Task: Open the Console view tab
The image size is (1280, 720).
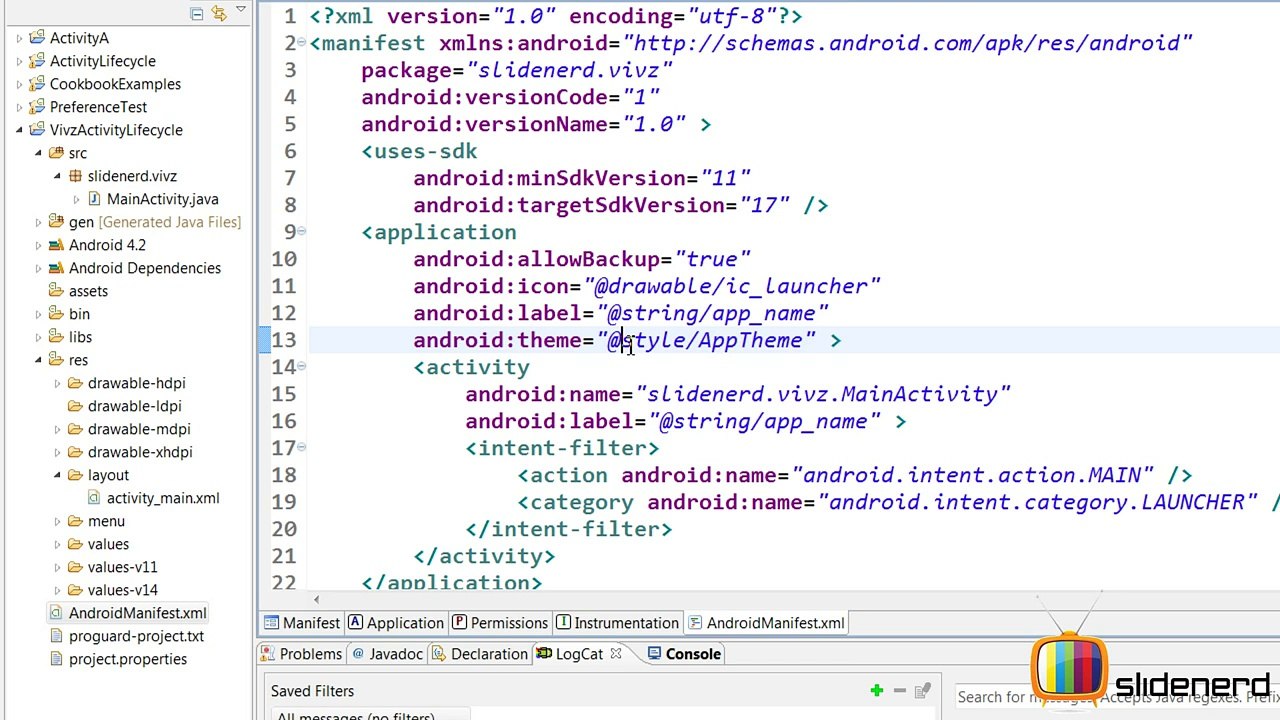Action: coord(684,653)
